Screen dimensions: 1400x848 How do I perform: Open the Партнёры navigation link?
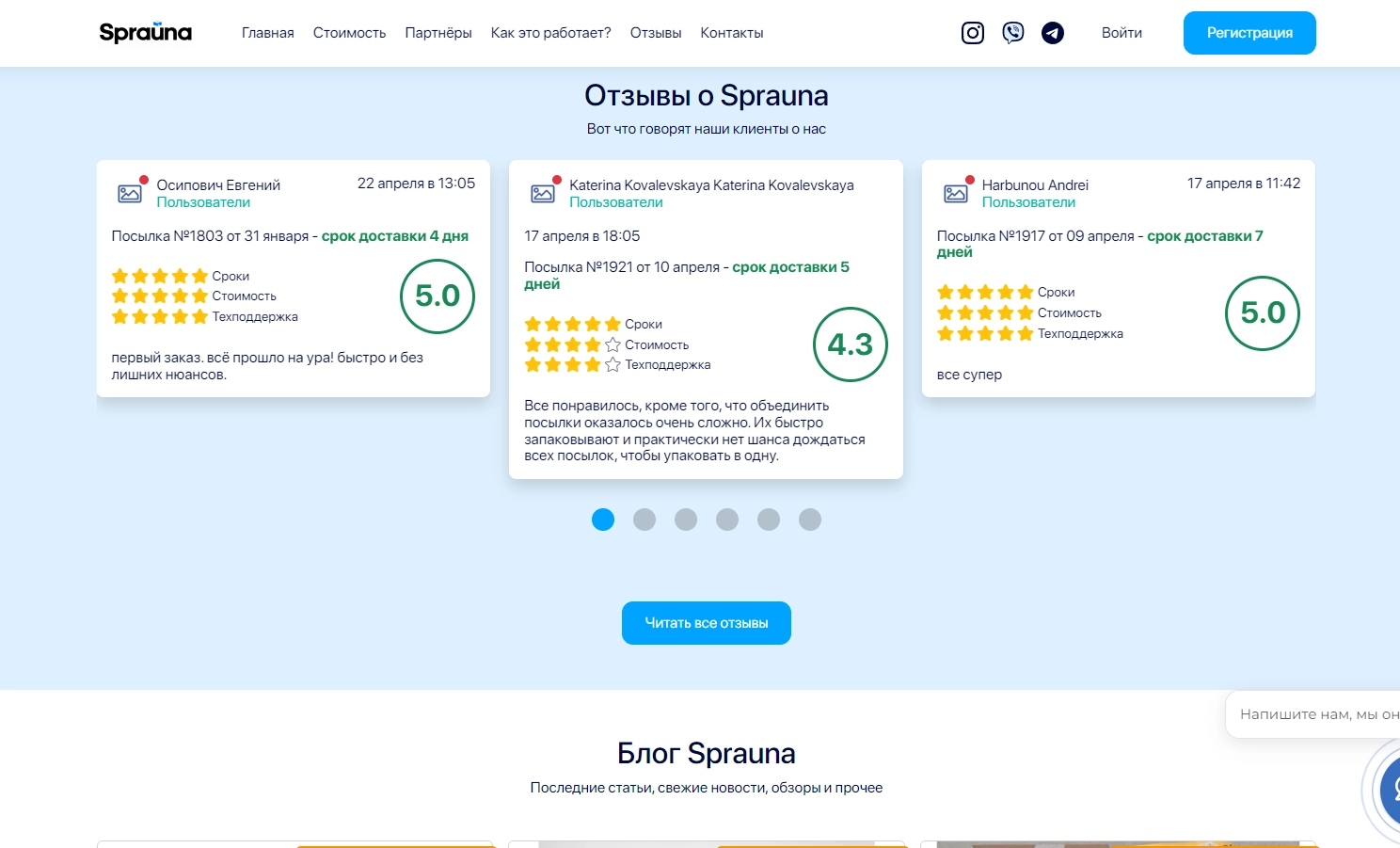[x=438, y=33]
